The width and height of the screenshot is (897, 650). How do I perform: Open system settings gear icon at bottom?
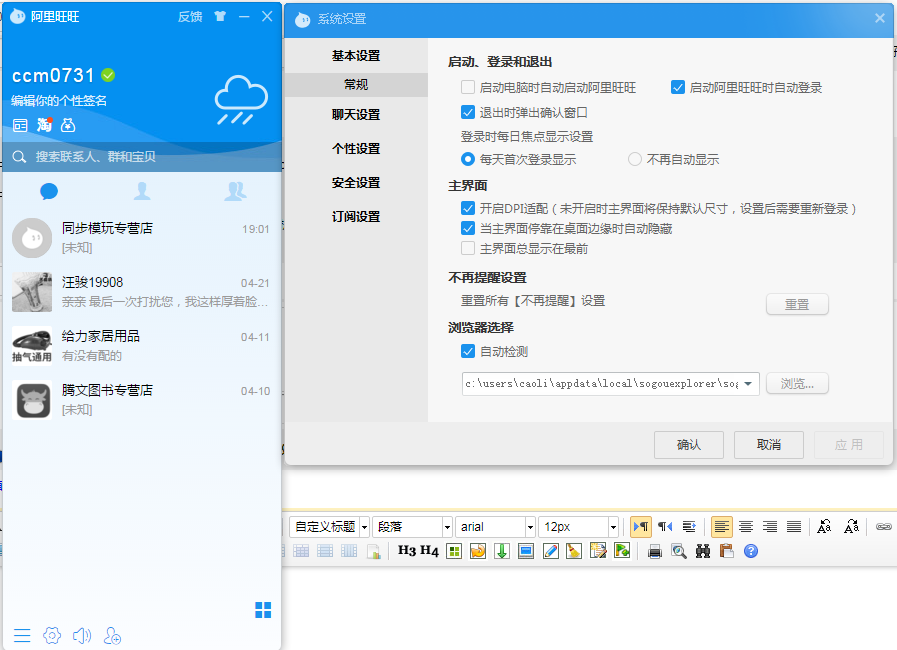[x=52, y=635]
